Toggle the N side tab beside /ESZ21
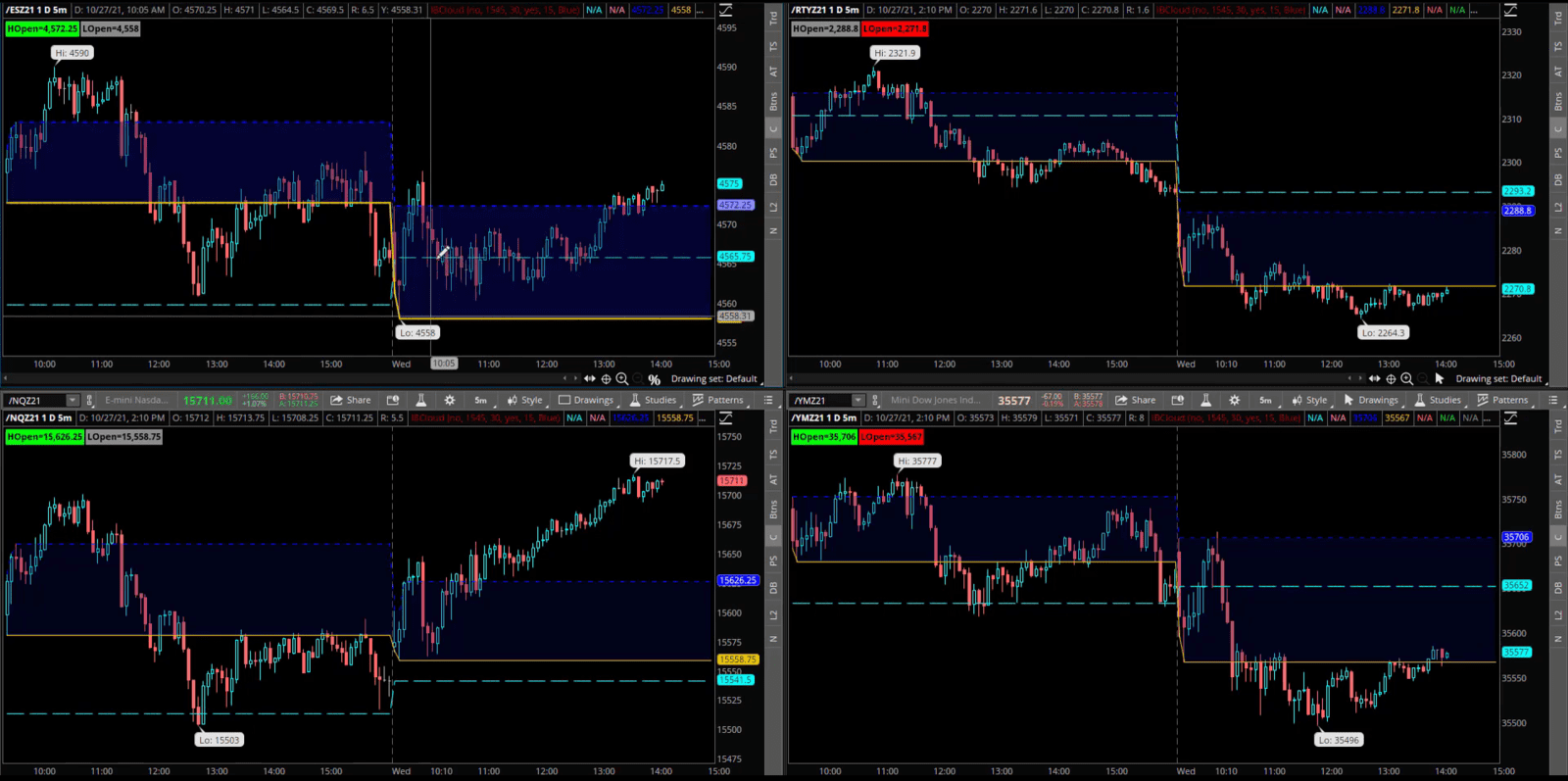 coord(773,231)
